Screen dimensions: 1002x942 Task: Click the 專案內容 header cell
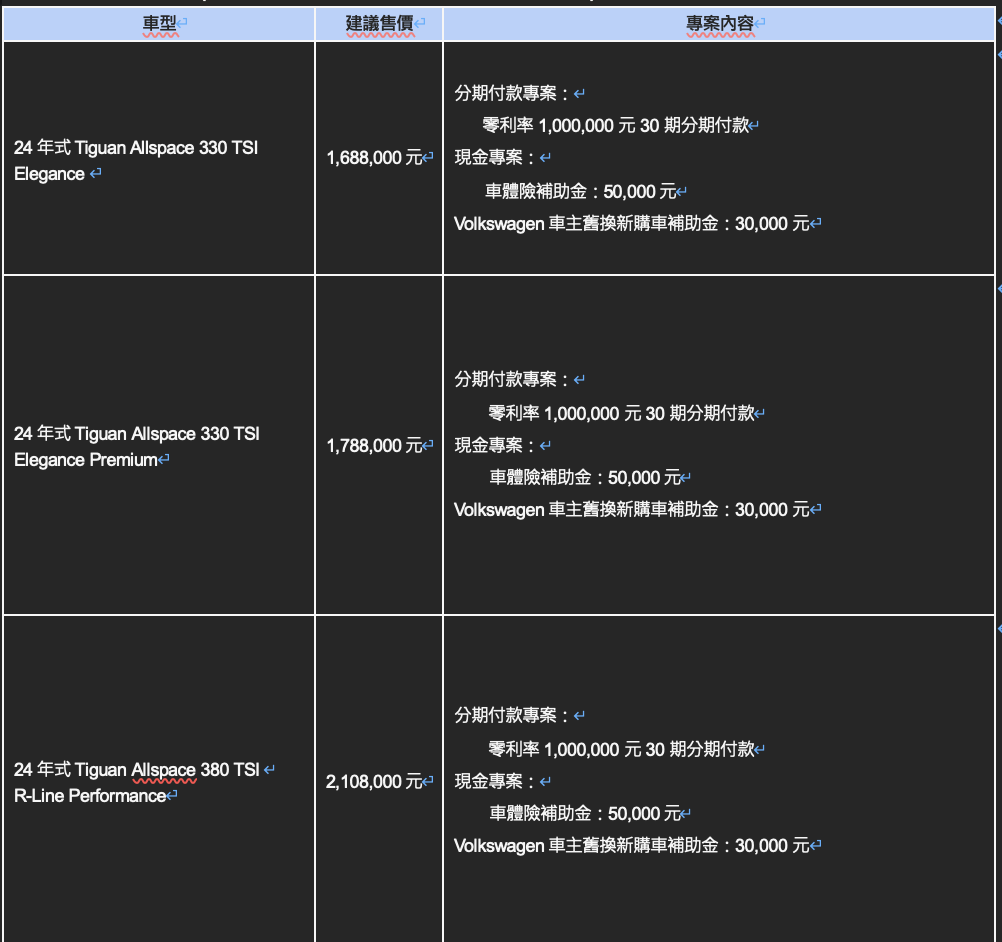tap(719, 23)
